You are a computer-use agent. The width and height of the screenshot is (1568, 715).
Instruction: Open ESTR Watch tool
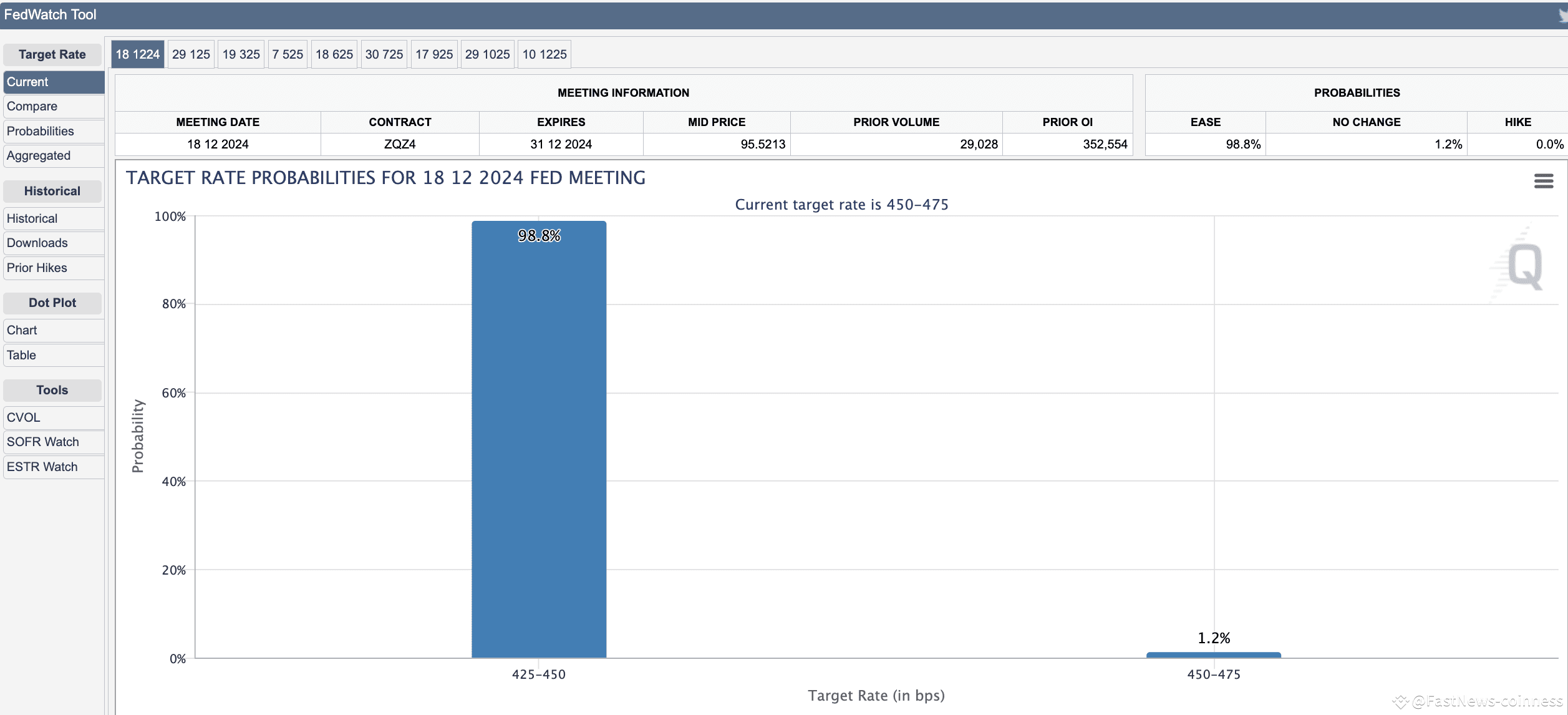tap(42, 466)
